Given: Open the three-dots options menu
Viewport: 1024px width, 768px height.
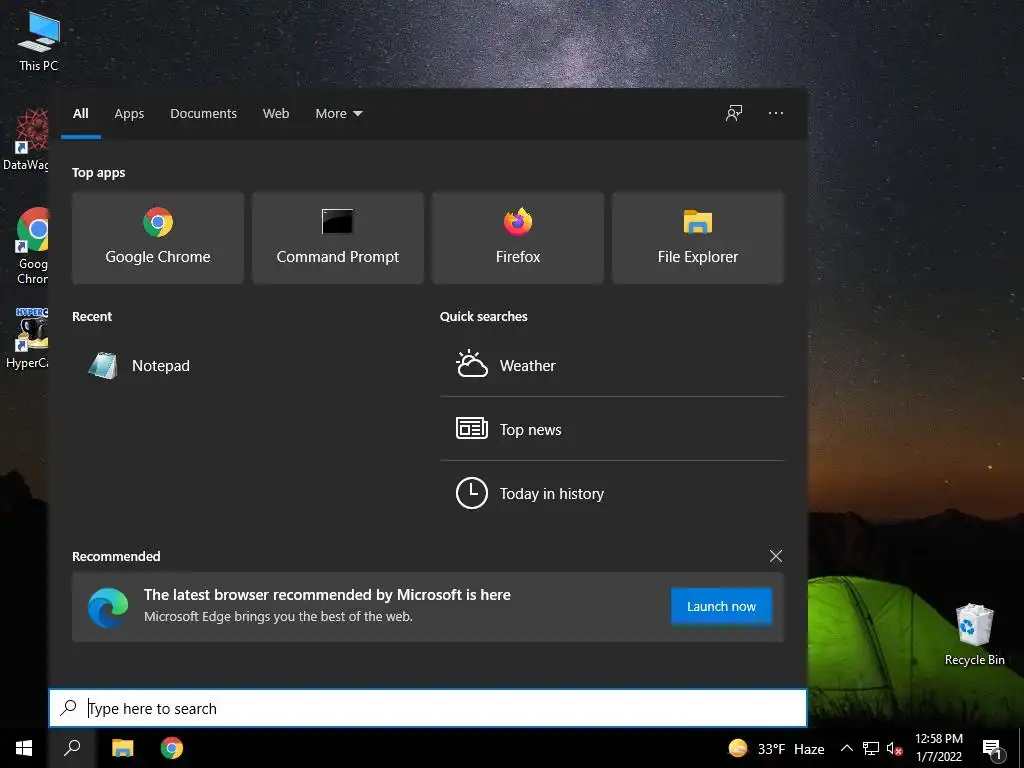Looking at the screenshot, I should pyautogui.click(x=776, y=114).
